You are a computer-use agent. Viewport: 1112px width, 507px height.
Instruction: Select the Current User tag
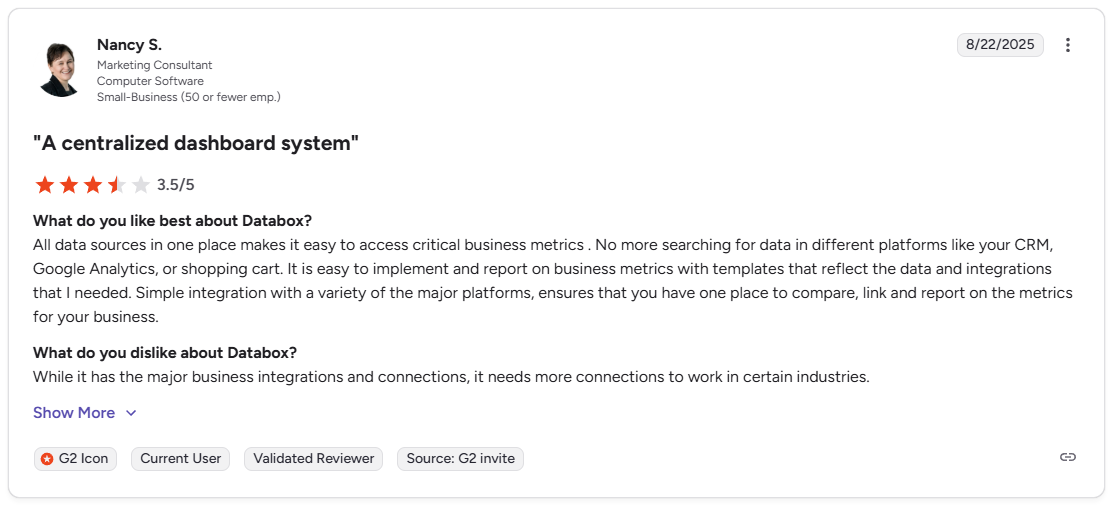point(181,459)
